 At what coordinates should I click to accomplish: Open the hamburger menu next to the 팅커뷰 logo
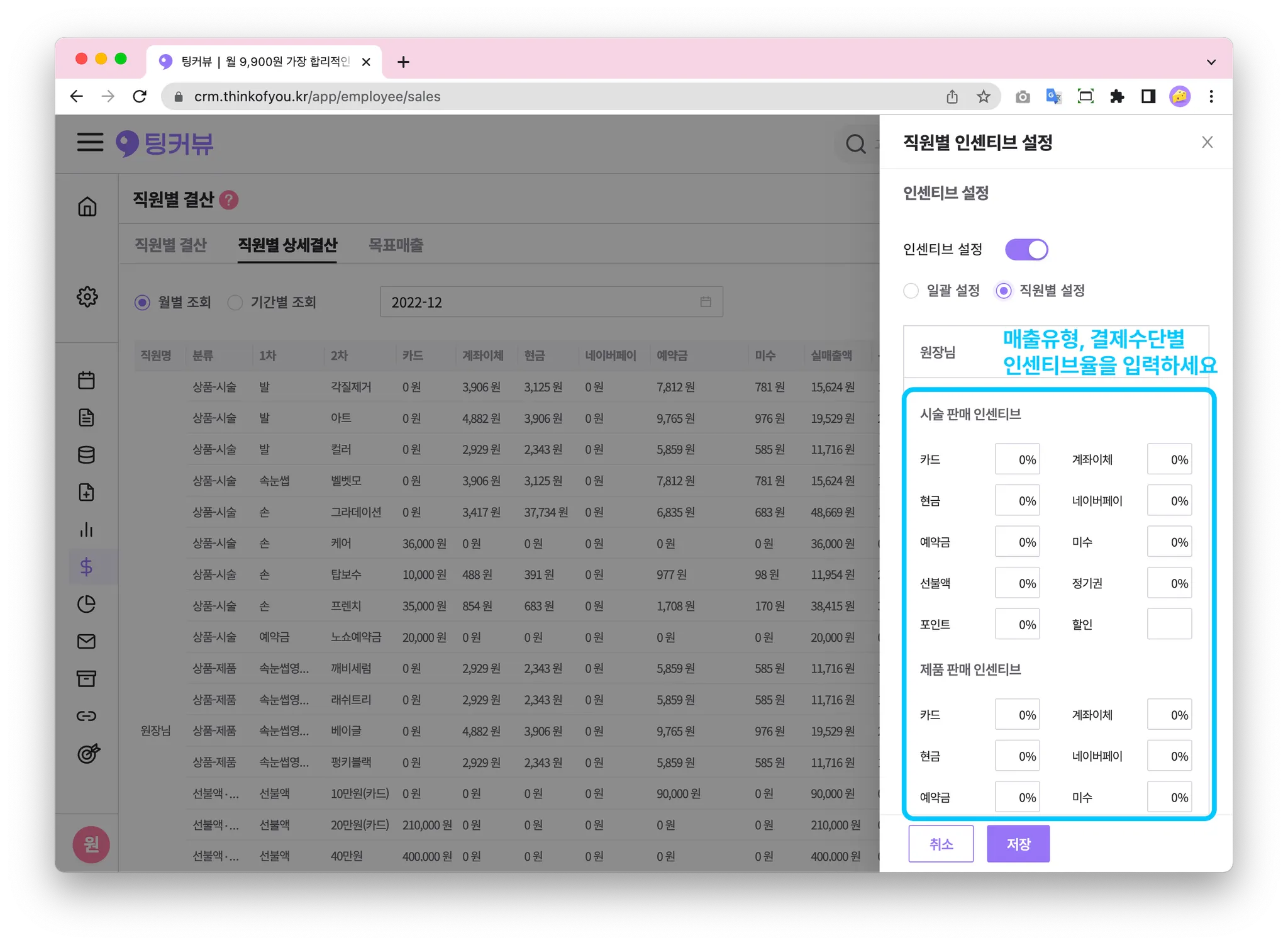90,142
